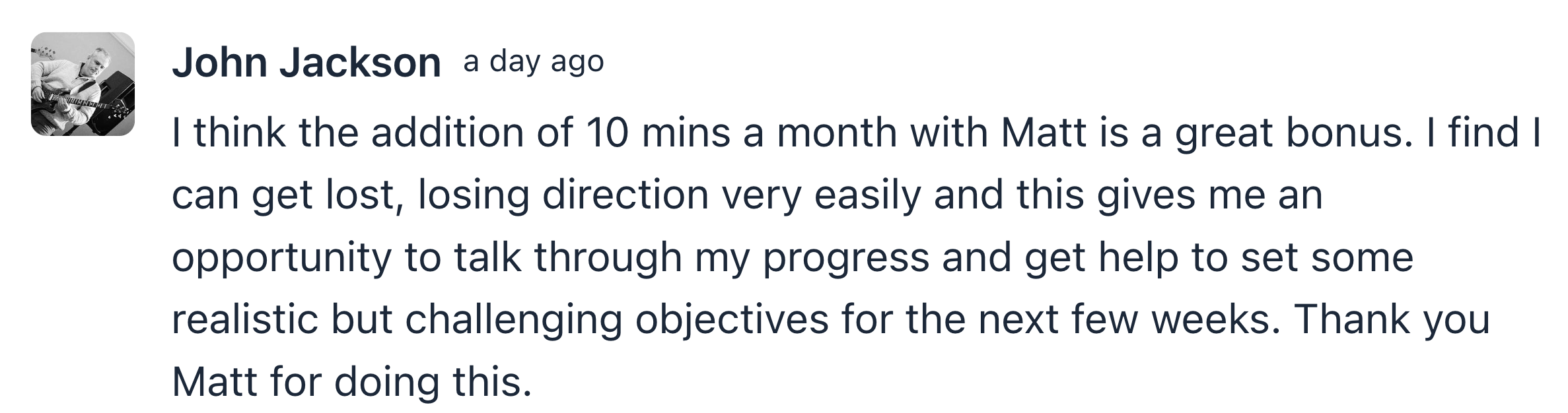
Task: Click the phrase 'talk through' in the comment
Action: tap(568, 258)
